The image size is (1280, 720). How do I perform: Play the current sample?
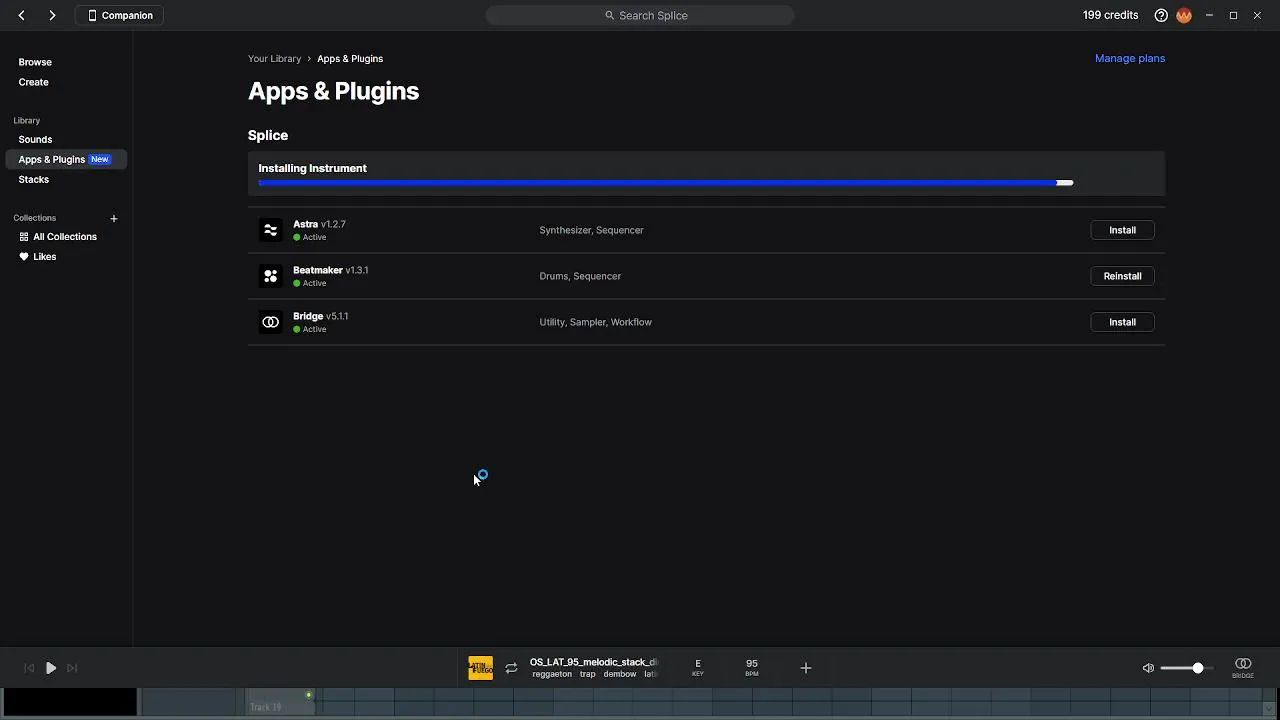click(51, 668)
